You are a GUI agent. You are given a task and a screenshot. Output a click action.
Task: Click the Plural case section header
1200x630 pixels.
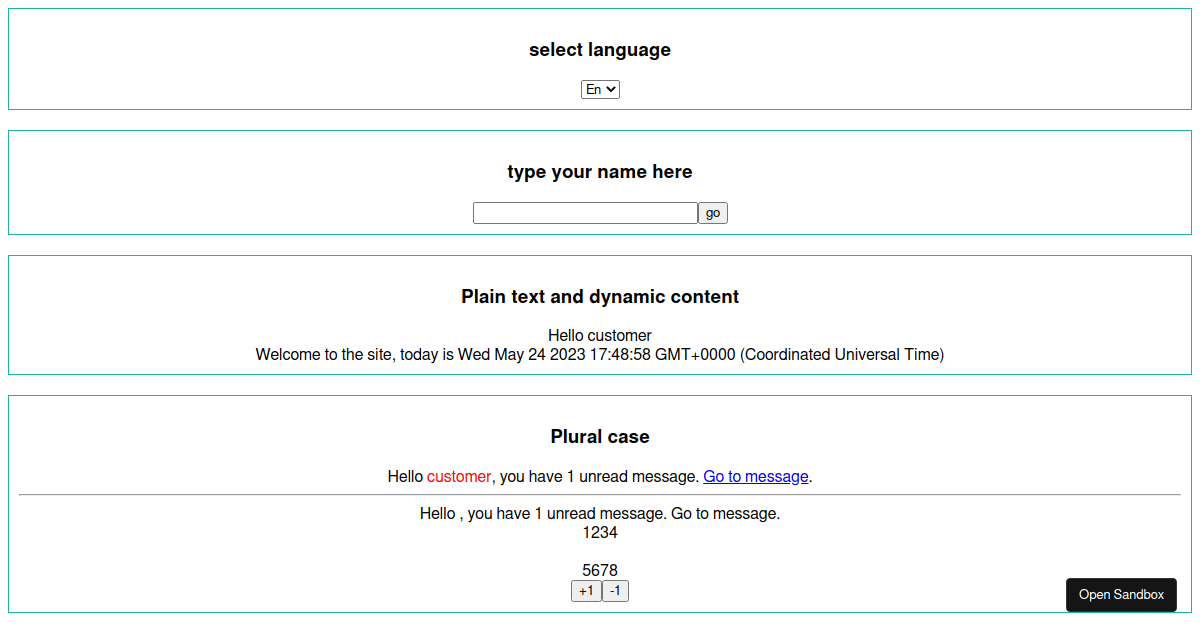[x=600, y=436]
